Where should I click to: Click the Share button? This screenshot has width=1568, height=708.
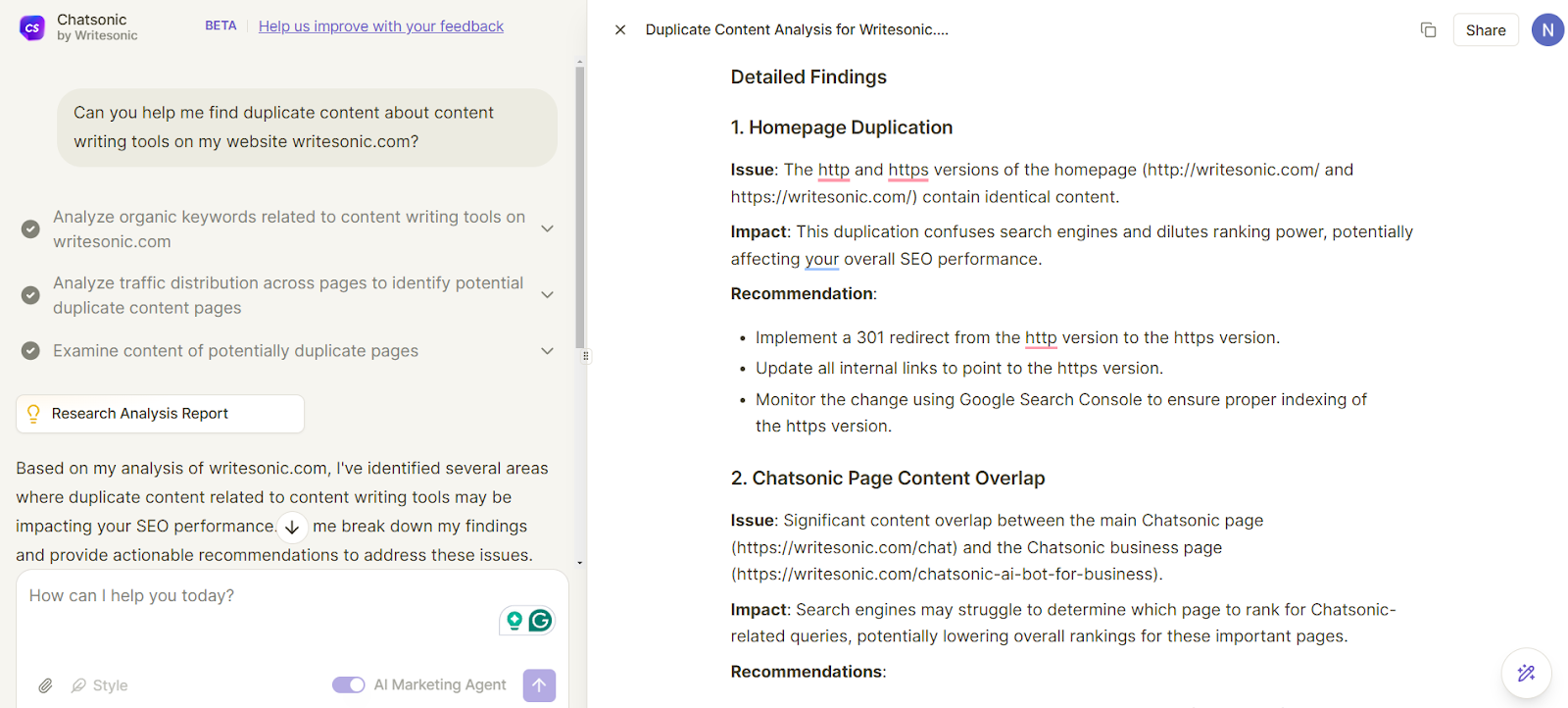(1485, 30)
